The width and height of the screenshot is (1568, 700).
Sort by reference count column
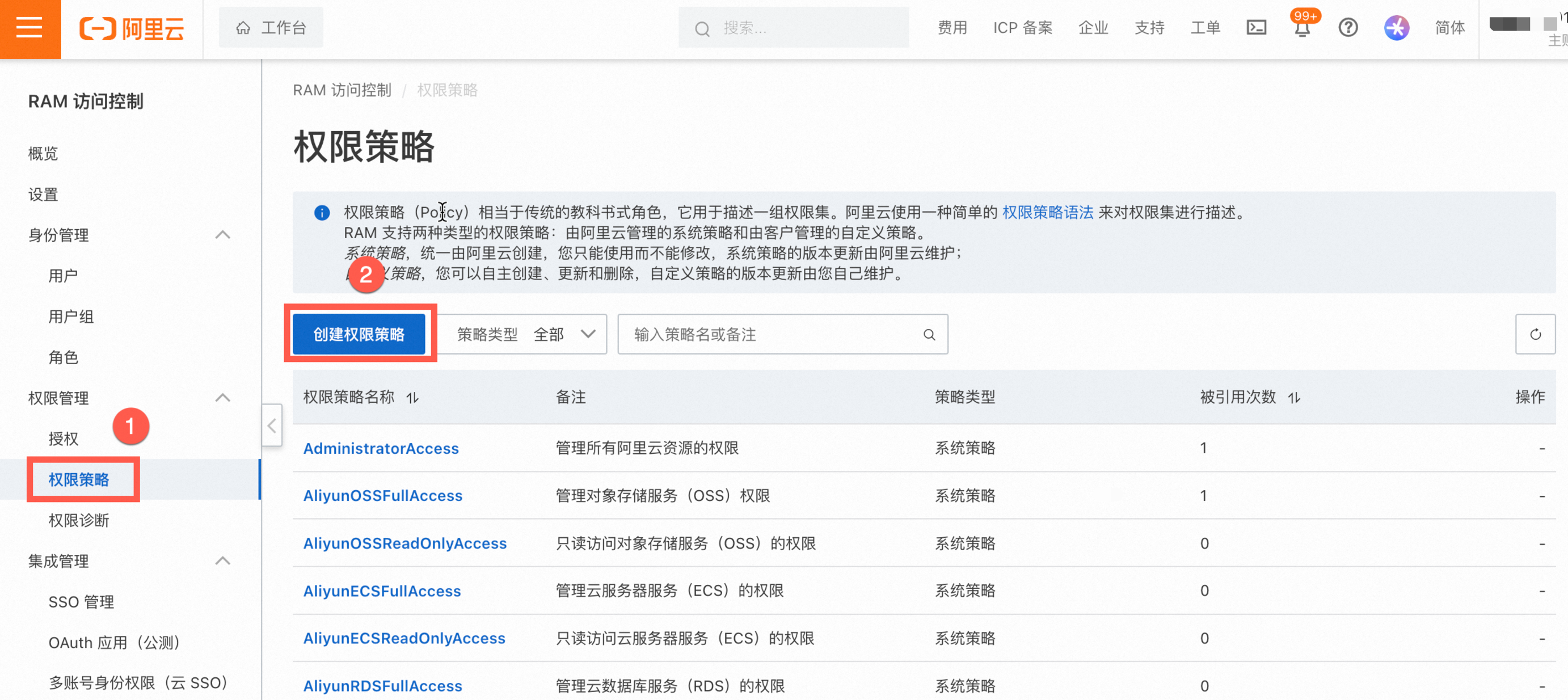click(1294, 398)
